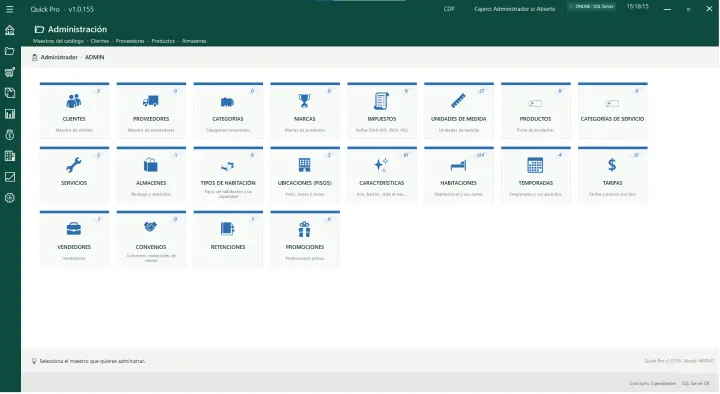Open the Tarifas dollar tile
This screenshot has width=720, height=394.
click(613, 175)
